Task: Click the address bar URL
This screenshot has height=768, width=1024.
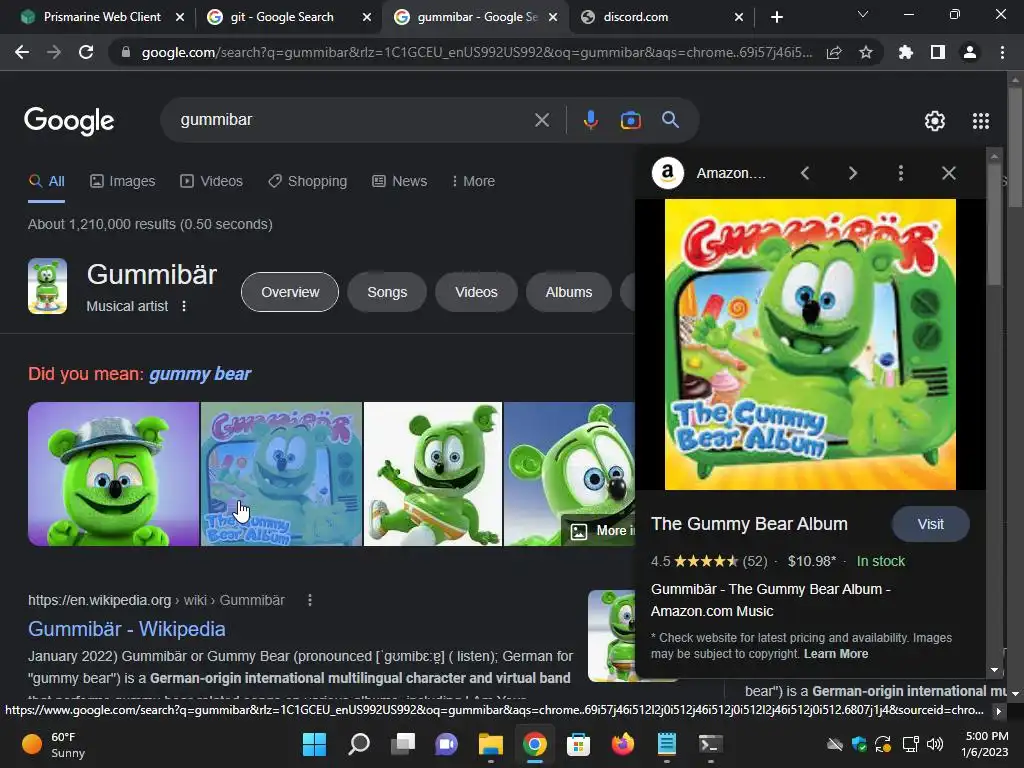Action: [x=477, y=52]
